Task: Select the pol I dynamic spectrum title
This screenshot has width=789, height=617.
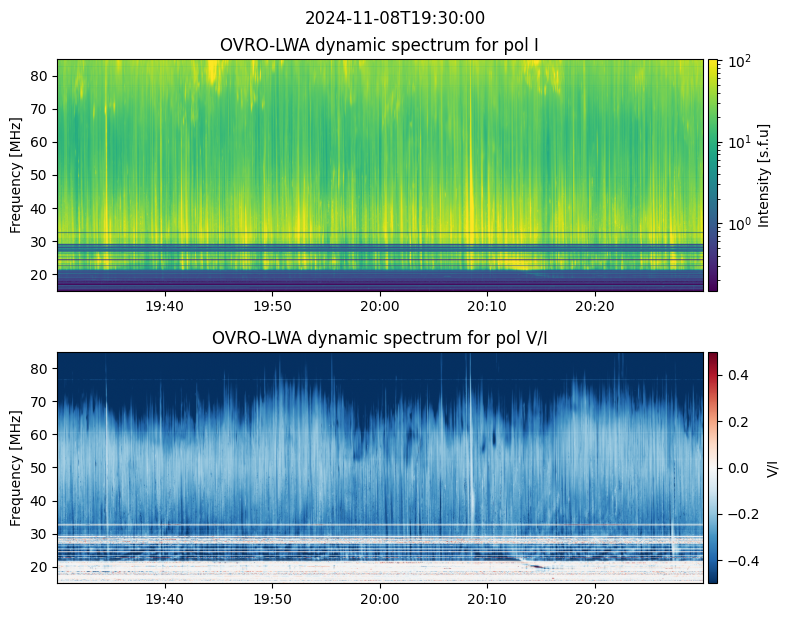Action: [380, 45]
